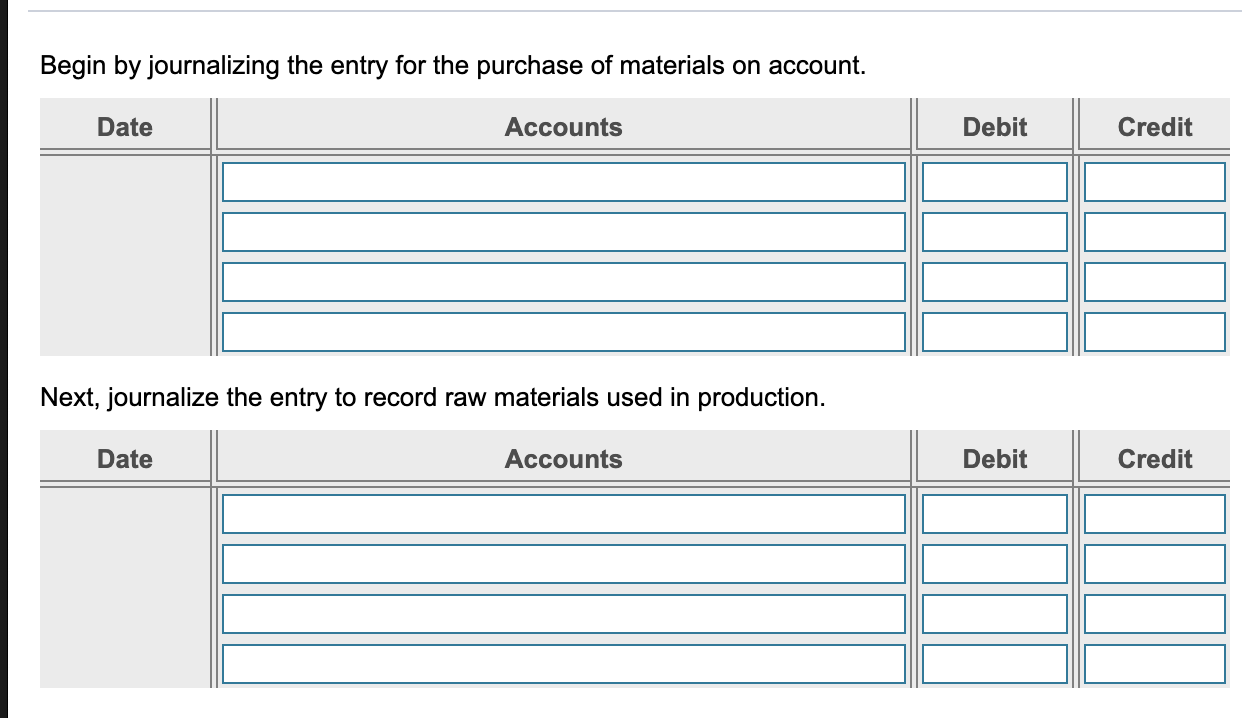This screenshot has height=718, width=1248.
Task: Click first Accounts field in raw-materials-used table
Action: 564,513
